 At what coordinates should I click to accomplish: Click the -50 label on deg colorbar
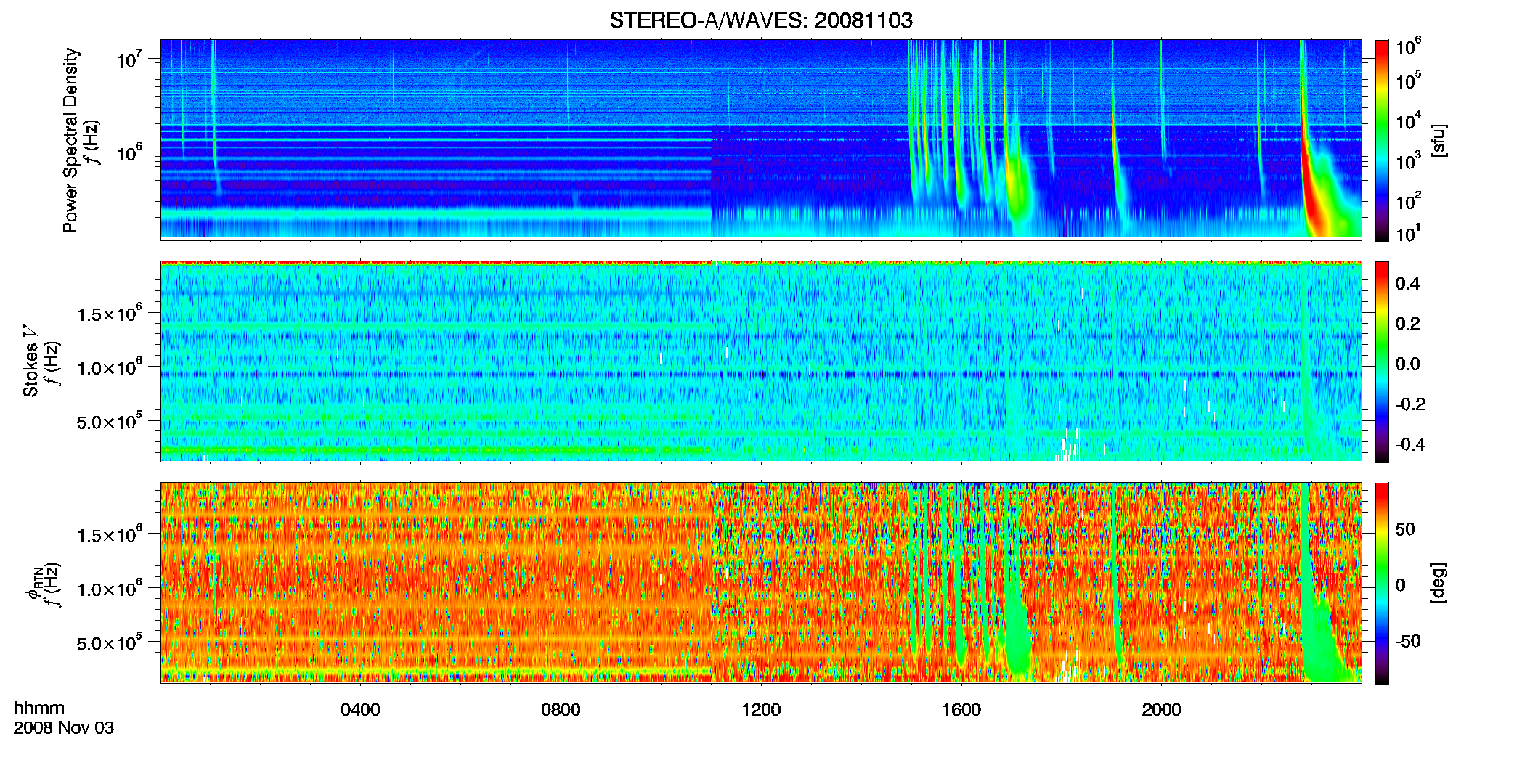pos(1407,641)
